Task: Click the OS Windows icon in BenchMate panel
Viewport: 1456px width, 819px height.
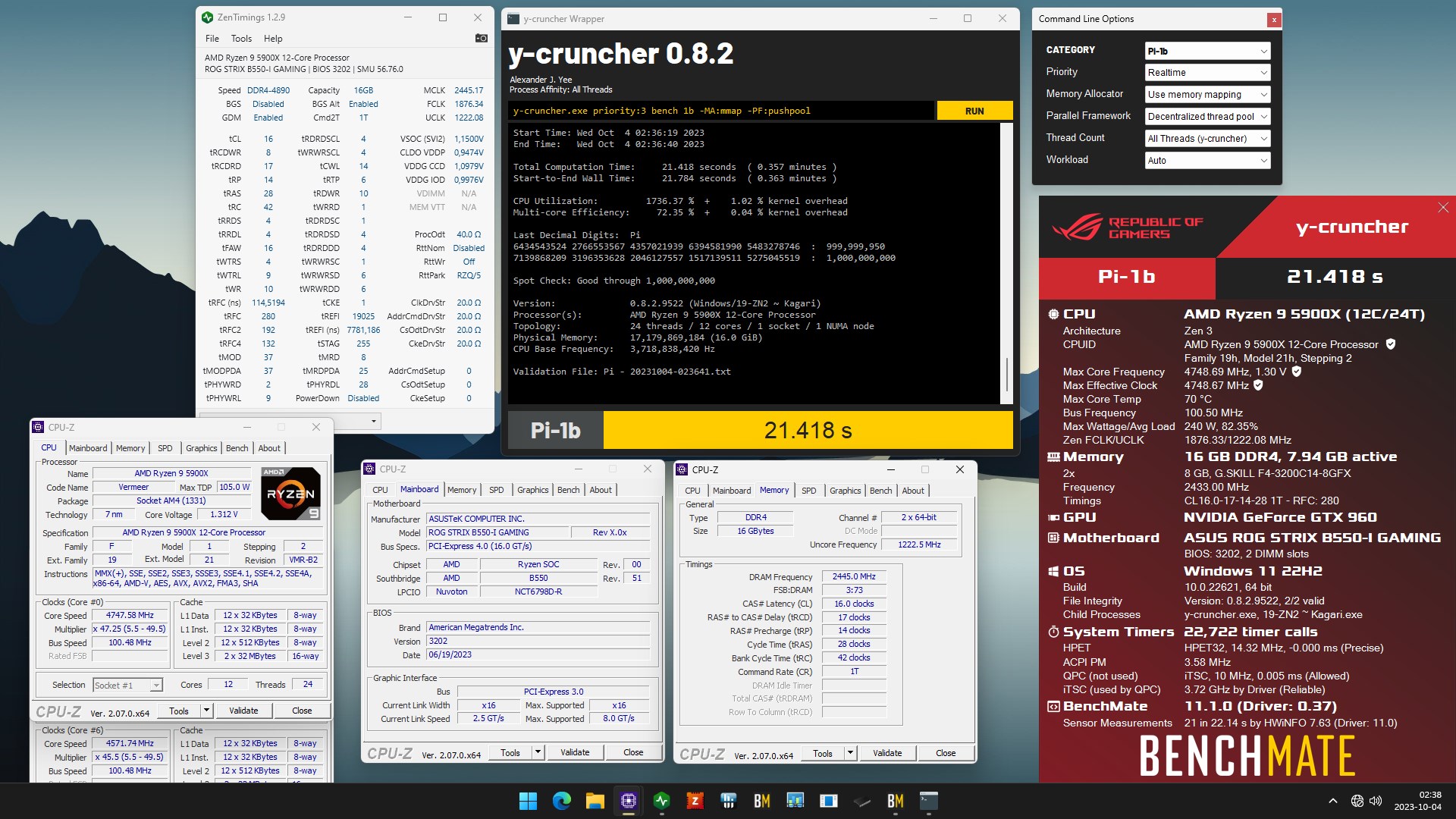Action: point(1053,571)
